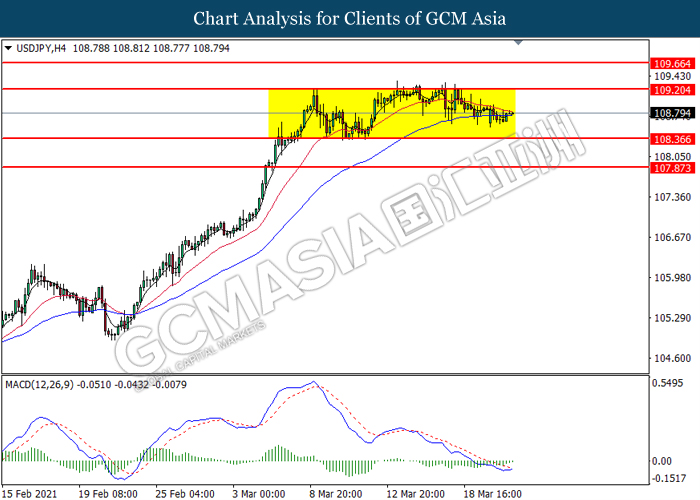The image size is (700, 500).
Task: Click the 12 Mar 20:00 time label
Action: tap(415, 494)
